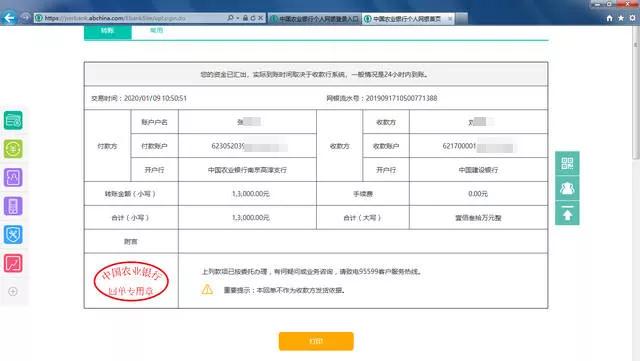Click the orange print button
Viewport: 640px width, 361px height.
coord(316,341)
